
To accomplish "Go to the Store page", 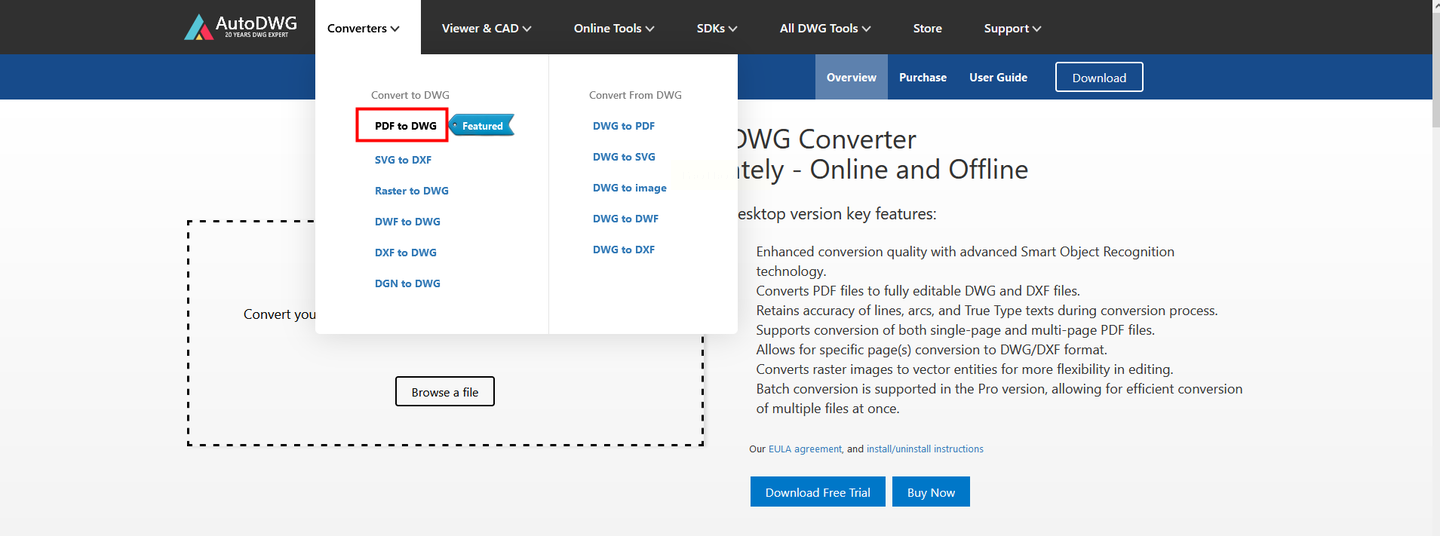I will [927, 28].
